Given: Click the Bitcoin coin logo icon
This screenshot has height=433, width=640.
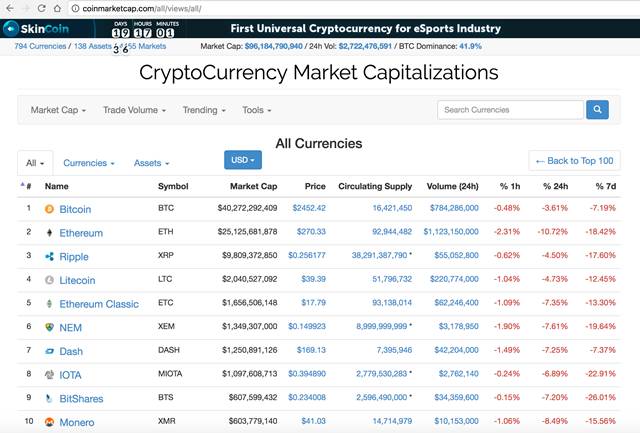Looking at the screenshot, I should tap(49, 209).
